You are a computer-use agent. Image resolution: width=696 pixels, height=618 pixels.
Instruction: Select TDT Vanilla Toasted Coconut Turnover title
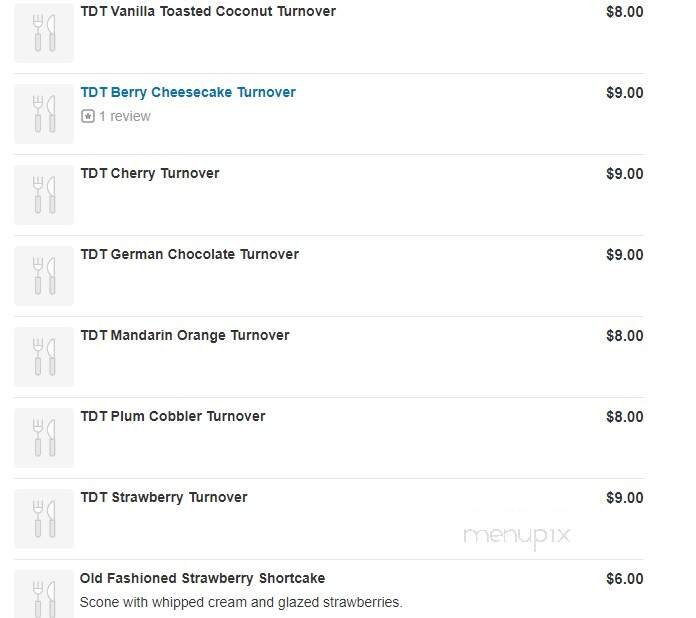pos(208,11)
